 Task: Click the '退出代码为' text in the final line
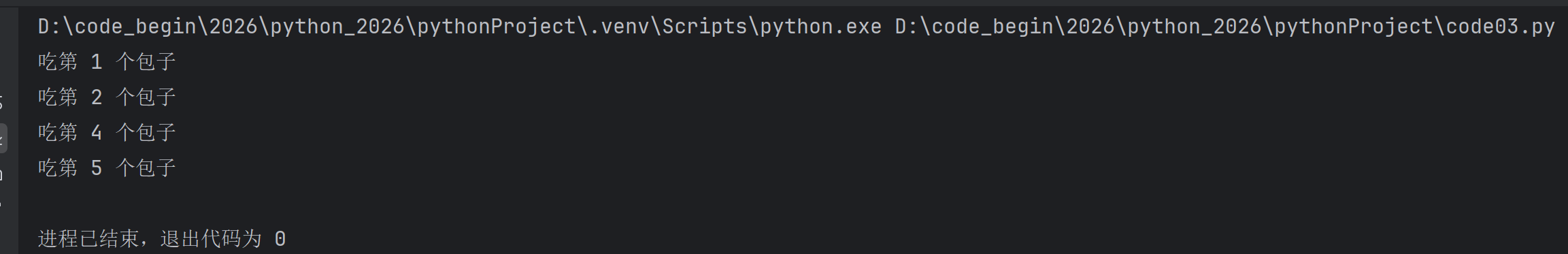coord(211,239)
